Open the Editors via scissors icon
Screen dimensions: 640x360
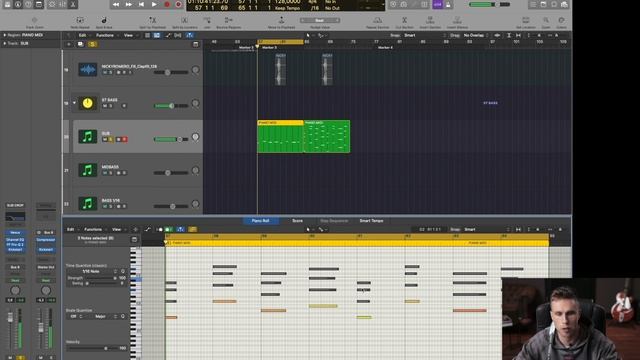tap(73, 4)
